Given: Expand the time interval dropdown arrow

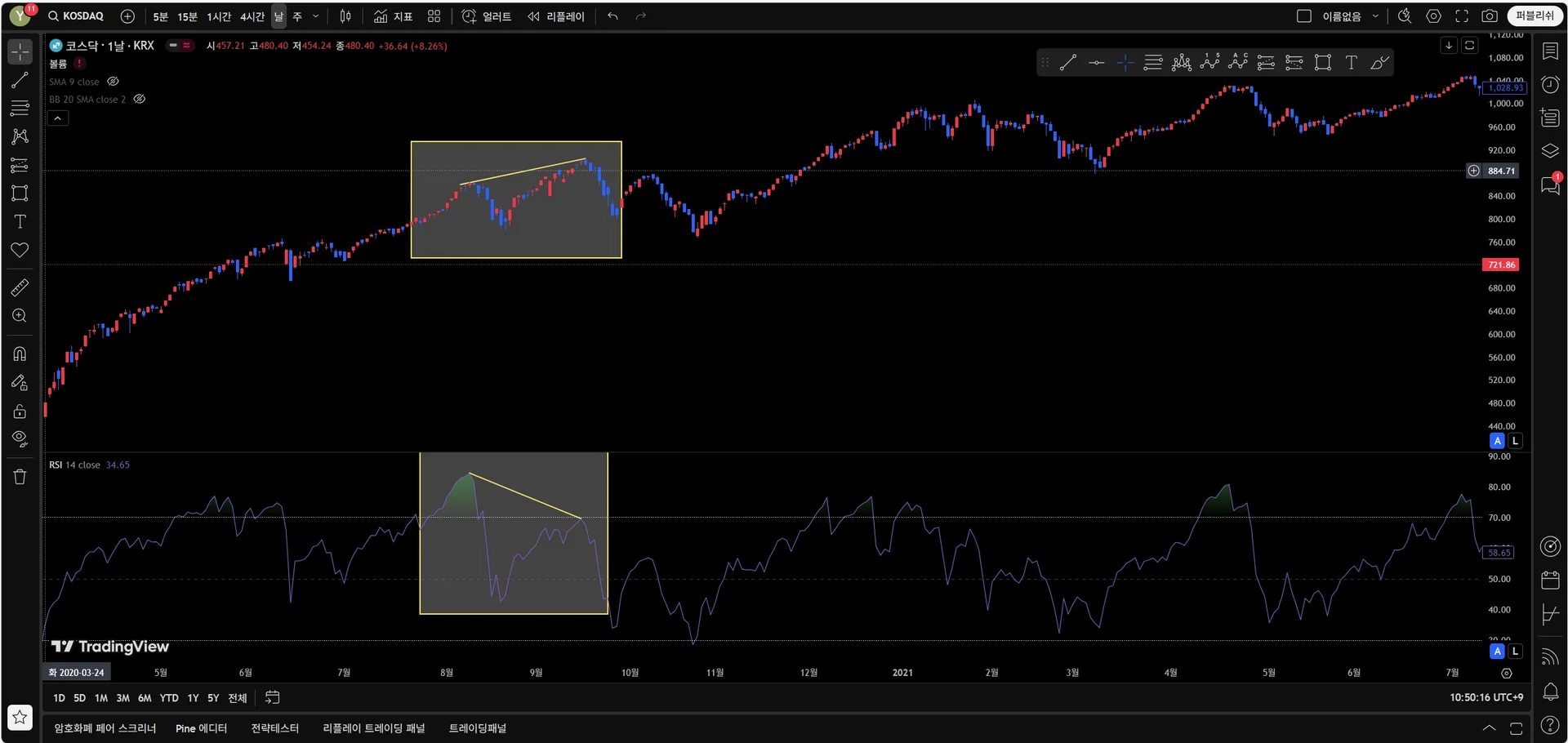Looking at the screenshot, I should (316, 16).
